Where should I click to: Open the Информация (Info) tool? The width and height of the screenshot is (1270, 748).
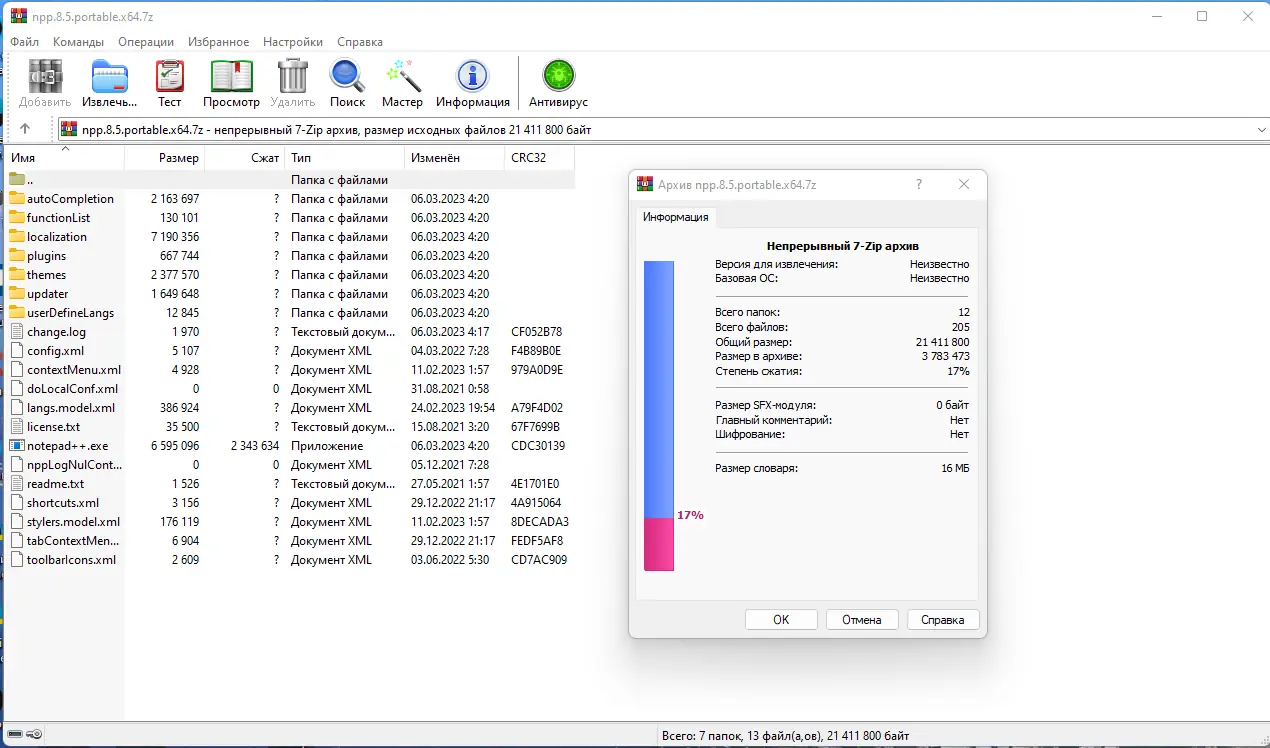tap(472, 77)
